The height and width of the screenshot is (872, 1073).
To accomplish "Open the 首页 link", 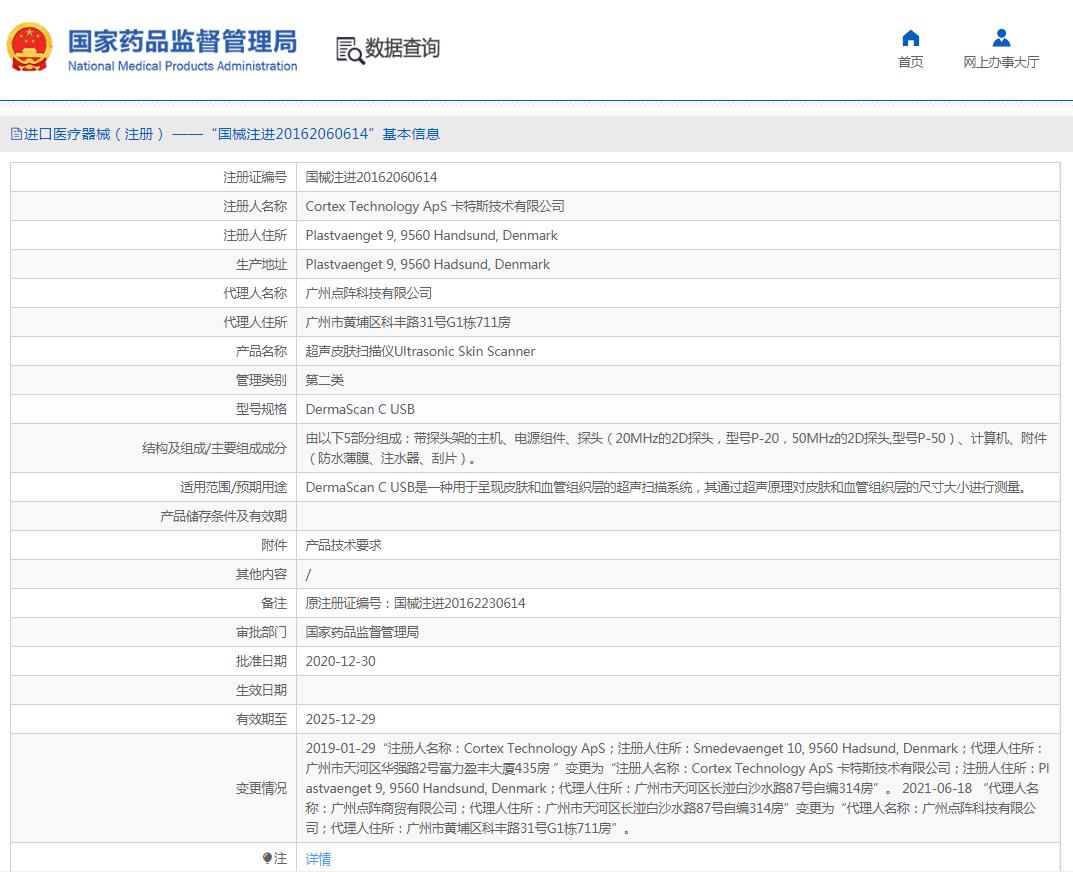I will 910,62.
